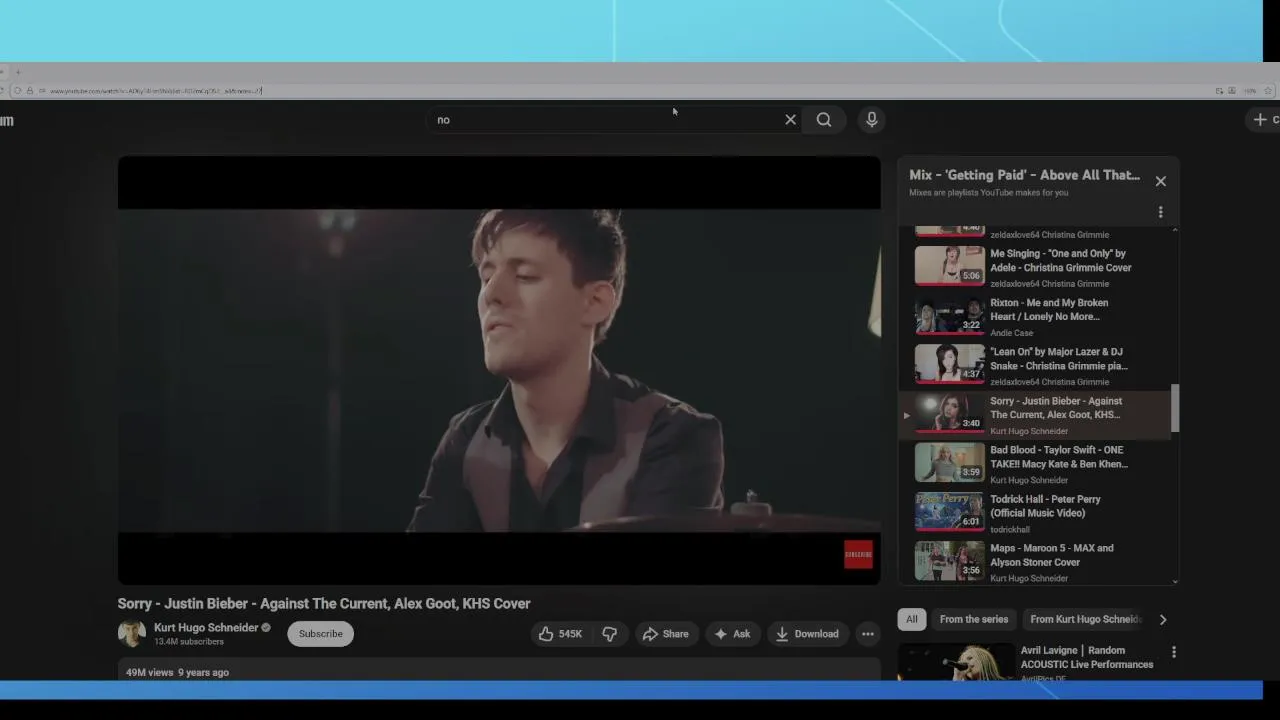Like the video showing 545K likes
The width and height of the screenshot is (1280, 720).
tap(561, 634)
